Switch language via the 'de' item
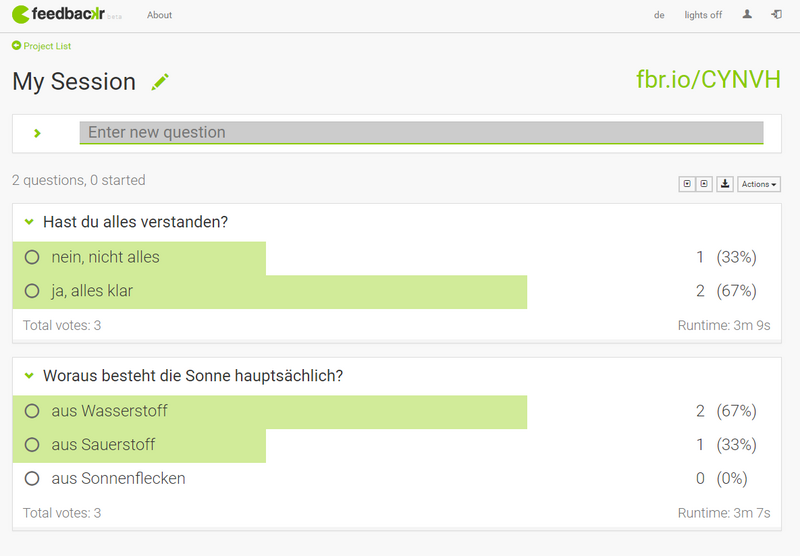 point(659,15)
